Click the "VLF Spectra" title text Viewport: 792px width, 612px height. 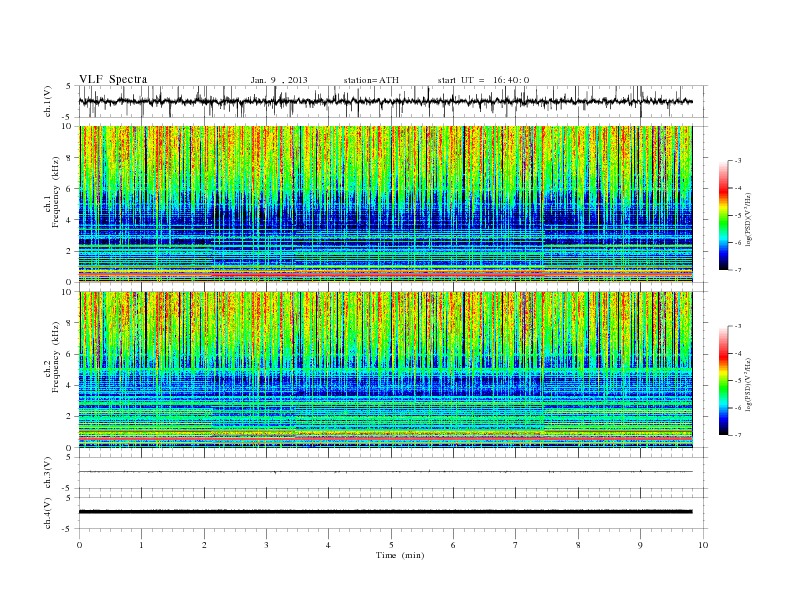(x=113, y=79)
